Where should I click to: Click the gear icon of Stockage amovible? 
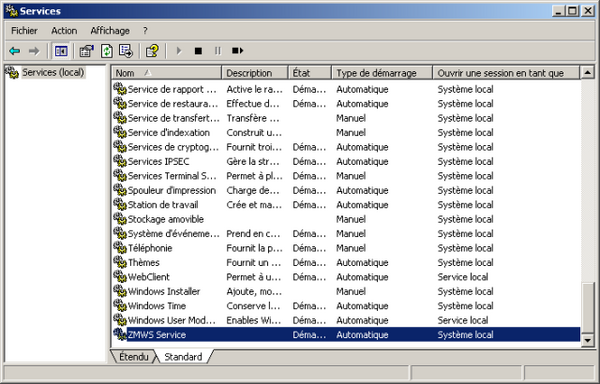point(120,219)
